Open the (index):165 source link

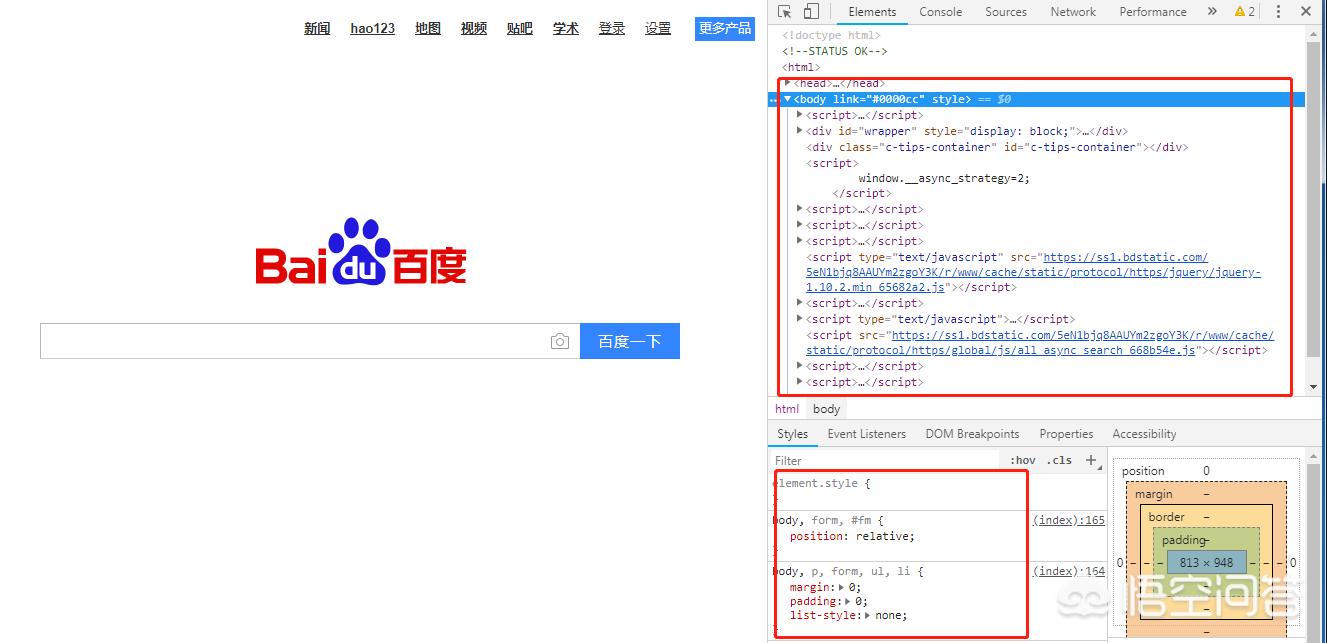(x=1069, y=520)
